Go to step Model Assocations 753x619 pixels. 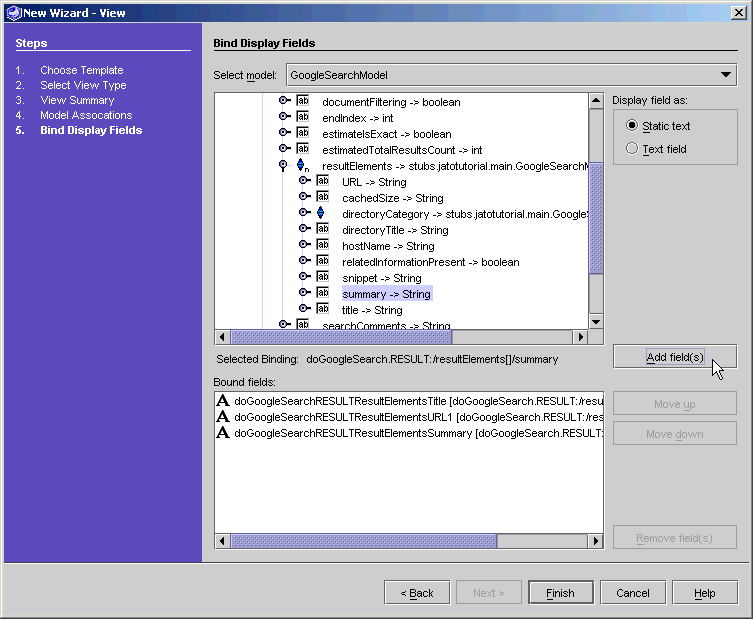[86, 115]
